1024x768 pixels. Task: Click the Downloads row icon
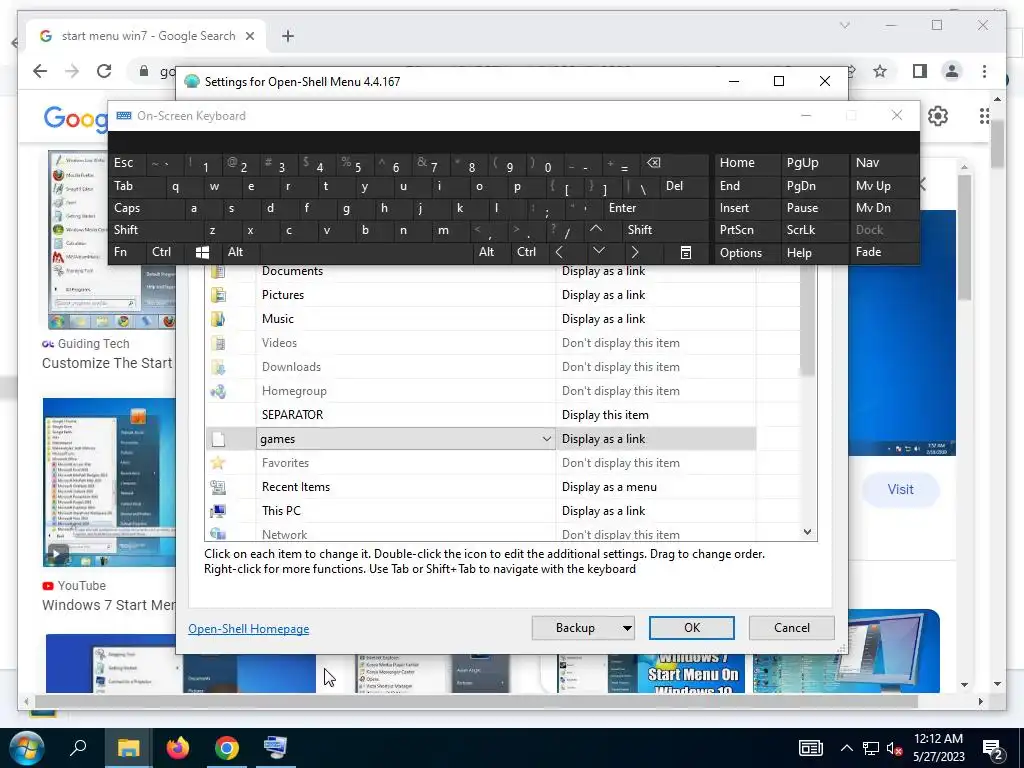[x=218, y=367]
